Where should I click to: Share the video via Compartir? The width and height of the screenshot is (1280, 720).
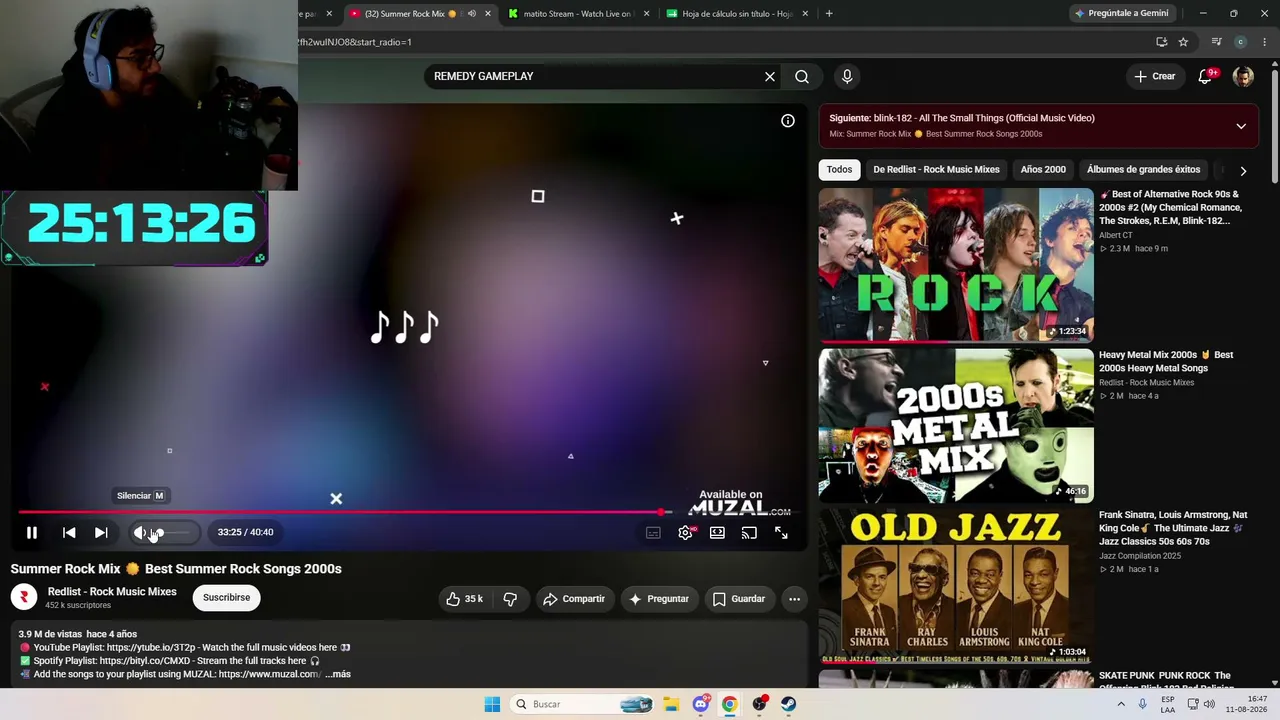pos(574,599)
